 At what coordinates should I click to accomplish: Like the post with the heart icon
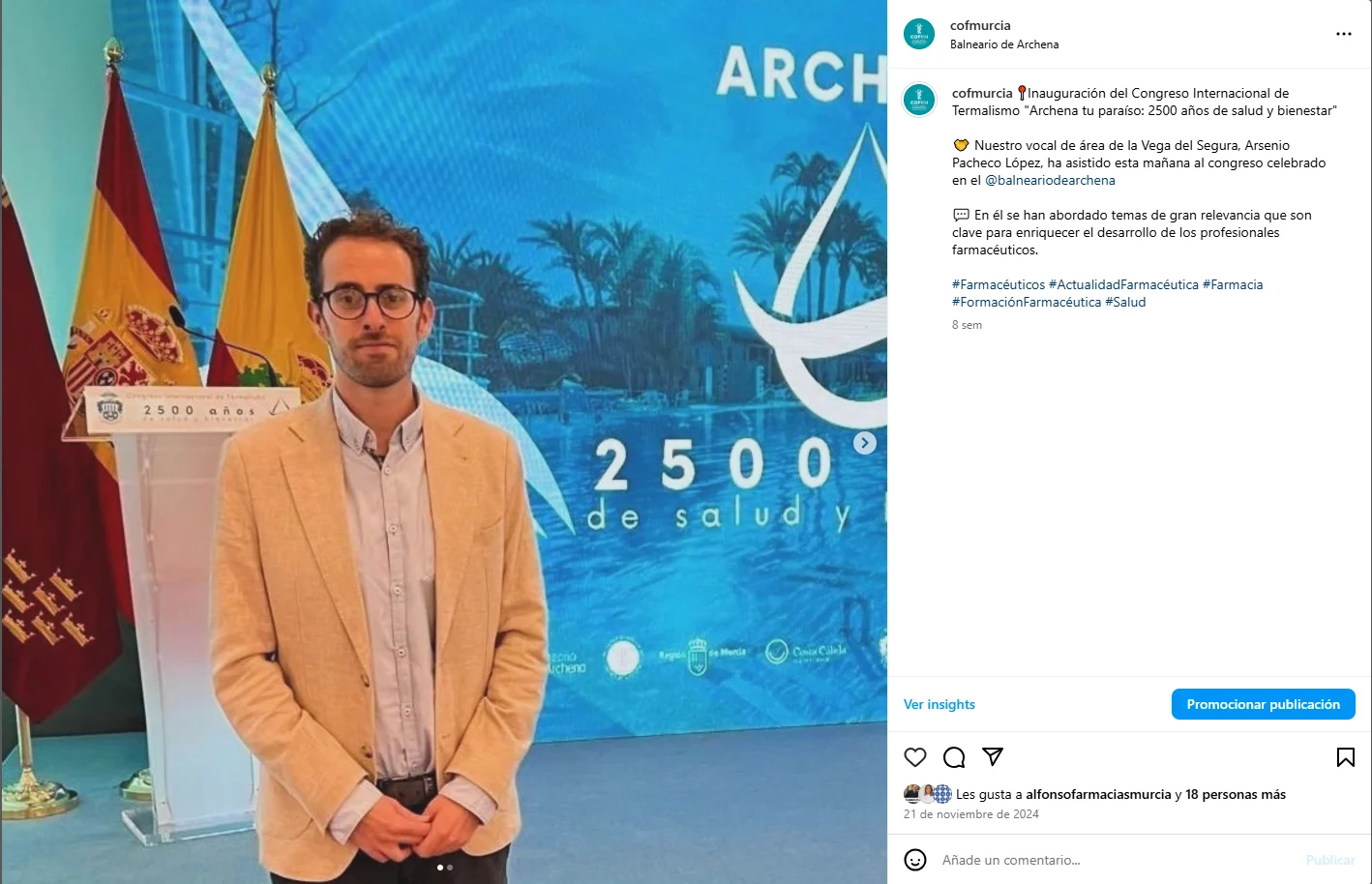click(915, 757)
